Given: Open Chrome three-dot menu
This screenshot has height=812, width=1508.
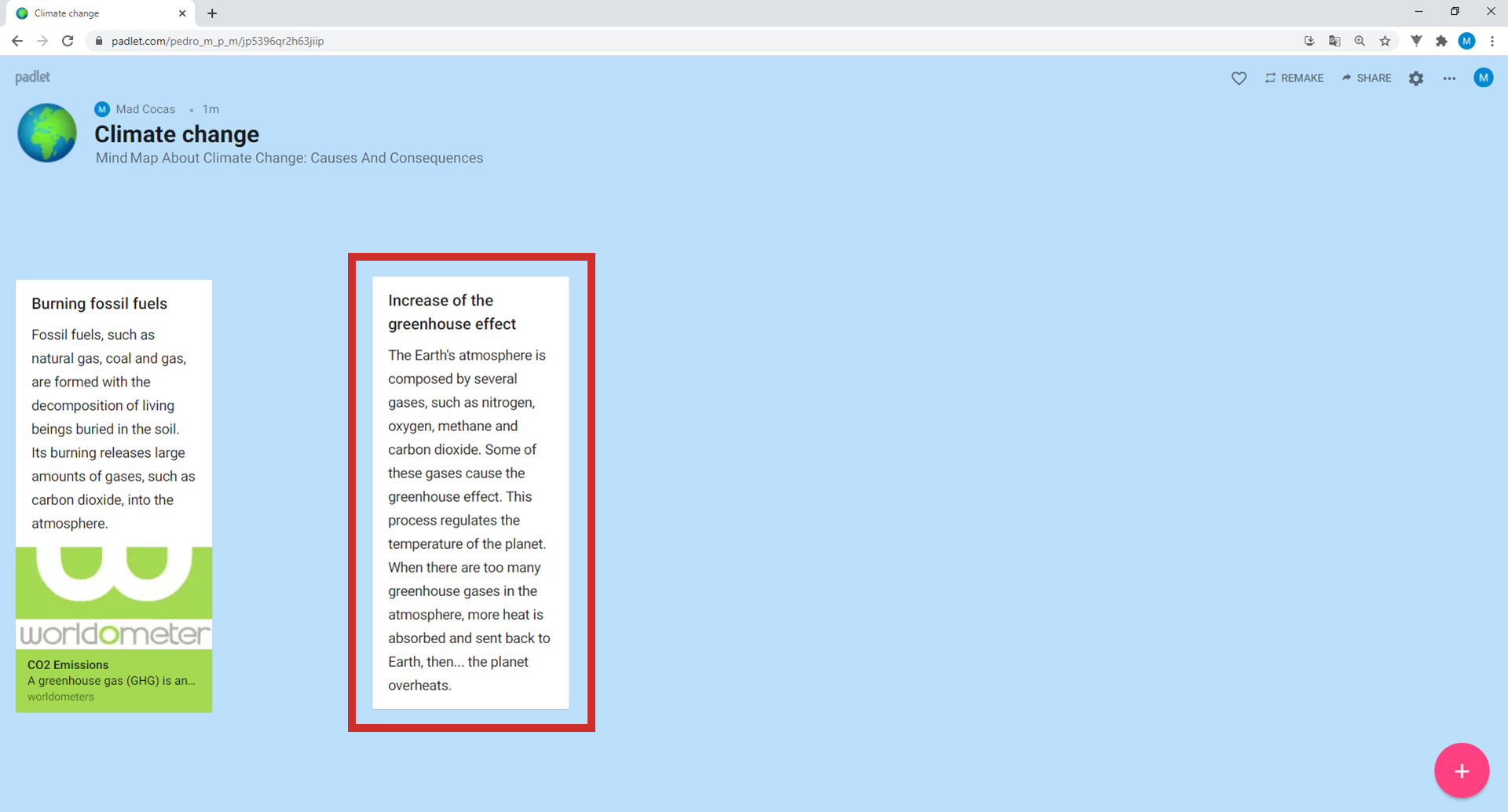Looking at the screenshot, I should pos(1492,41).
